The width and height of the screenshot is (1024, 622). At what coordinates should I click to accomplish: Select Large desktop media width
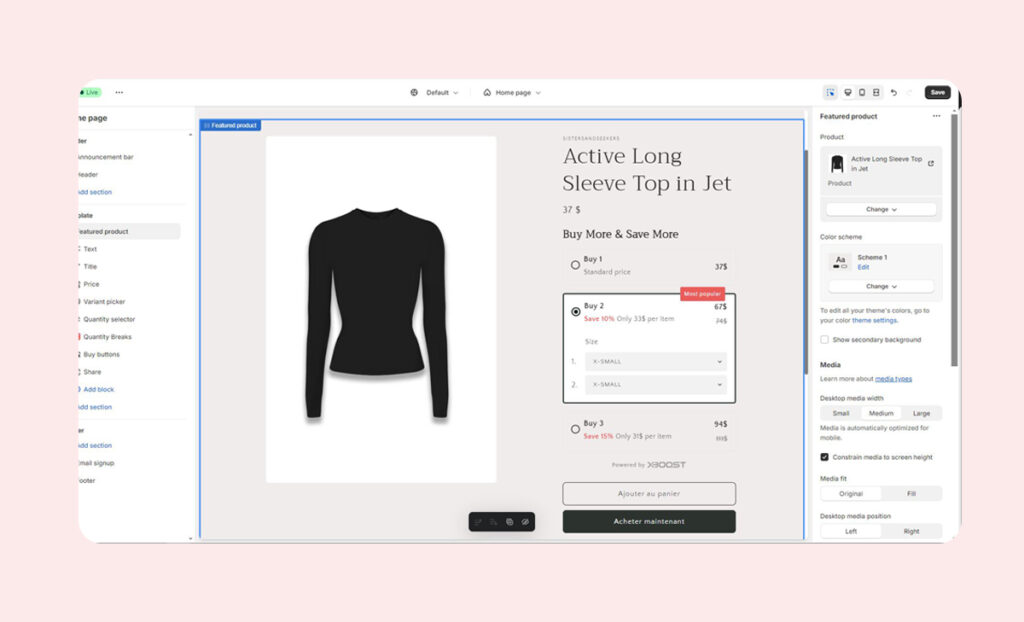pos(921,413)
